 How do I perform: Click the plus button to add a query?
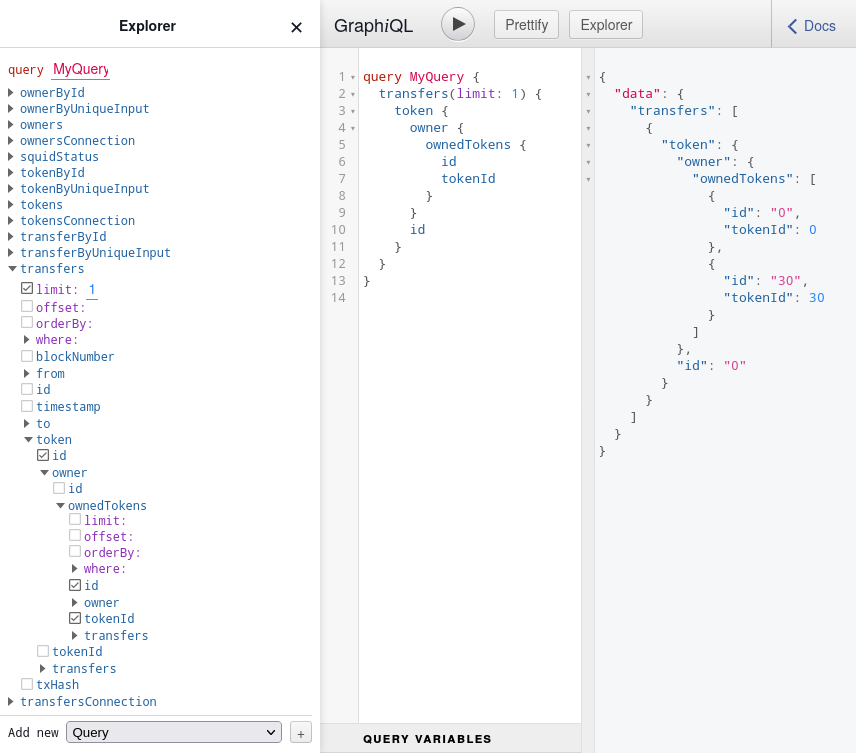(301, 733)
